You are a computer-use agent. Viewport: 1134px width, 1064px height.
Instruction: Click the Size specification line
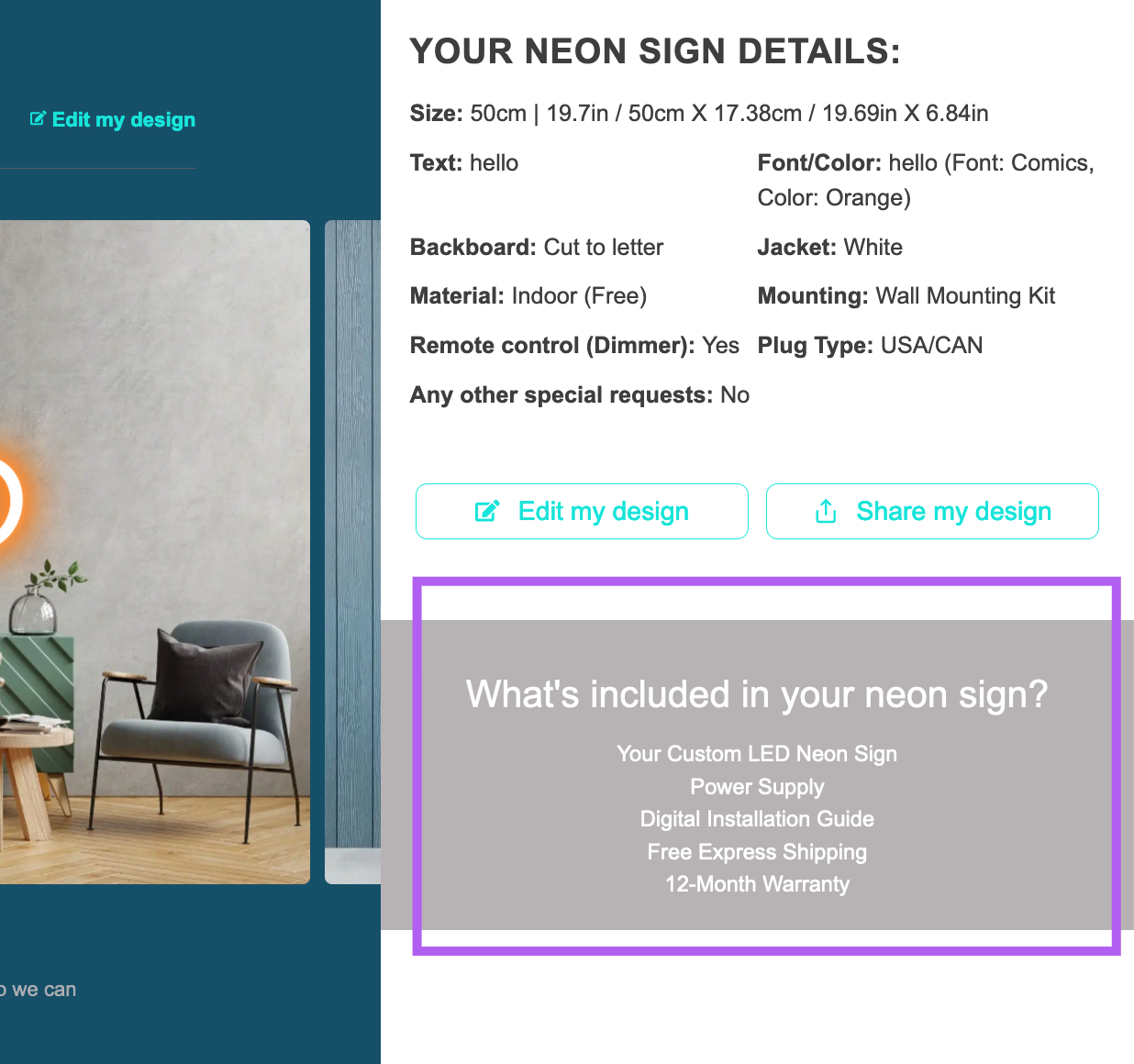click(698, 114)
